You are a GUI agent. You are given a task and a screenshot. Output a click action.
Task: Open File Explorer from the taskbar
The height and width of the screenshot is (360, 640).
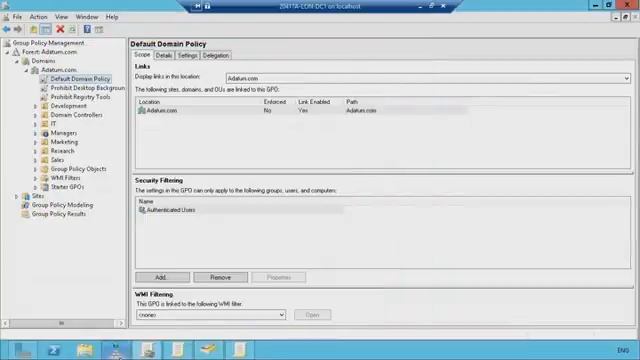[x=85, y=350]
